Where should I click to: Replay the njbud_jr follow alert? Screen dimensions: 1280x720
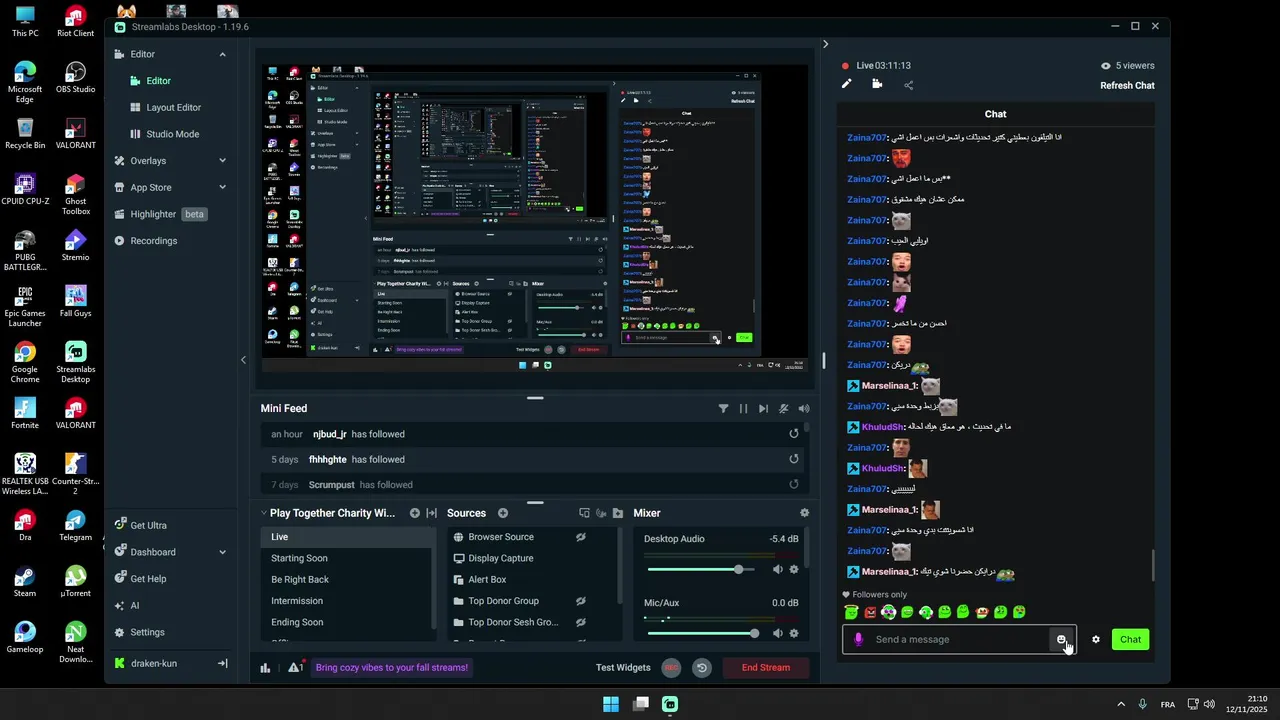794,433
